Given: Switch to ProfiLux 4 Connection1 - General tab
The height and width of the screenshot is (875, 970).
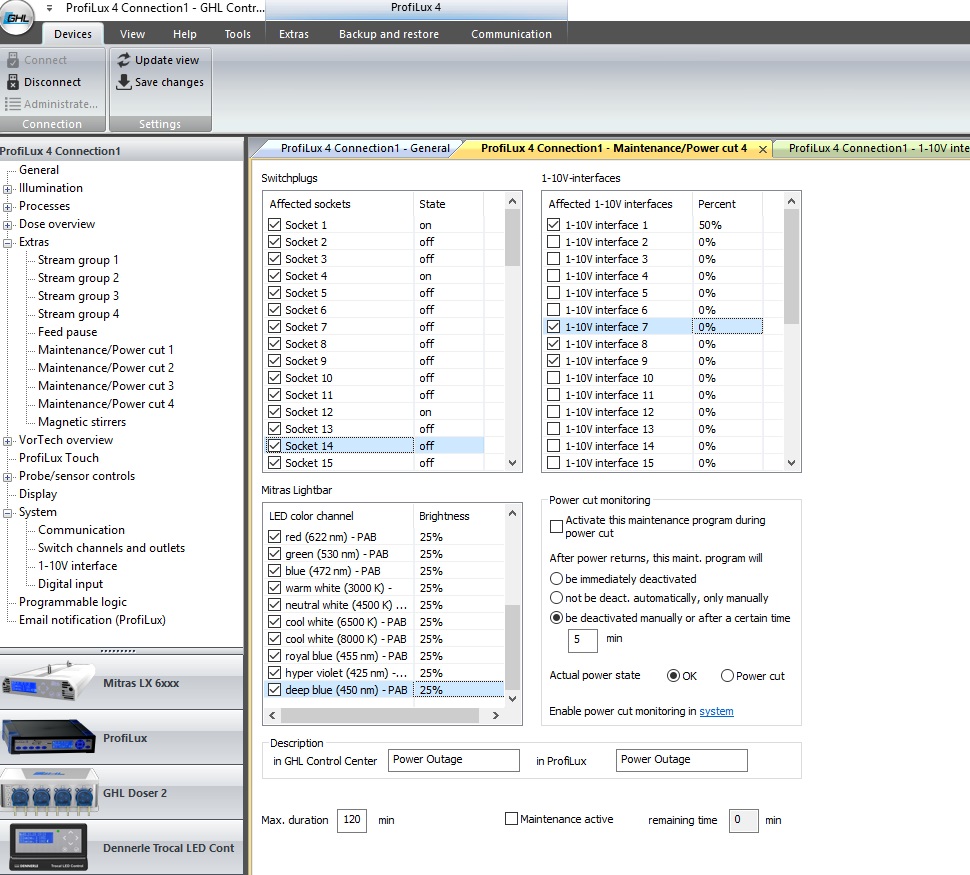Looking at the screenshot, I should point(365,148).
